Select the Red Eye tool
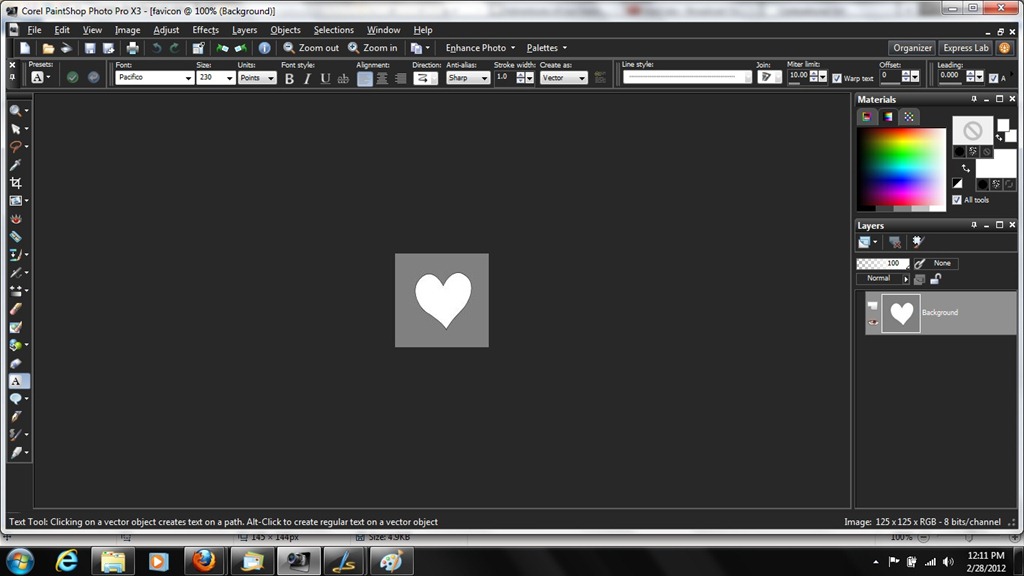The height and width of the screenshot is (576, 1024). point(16,219)
